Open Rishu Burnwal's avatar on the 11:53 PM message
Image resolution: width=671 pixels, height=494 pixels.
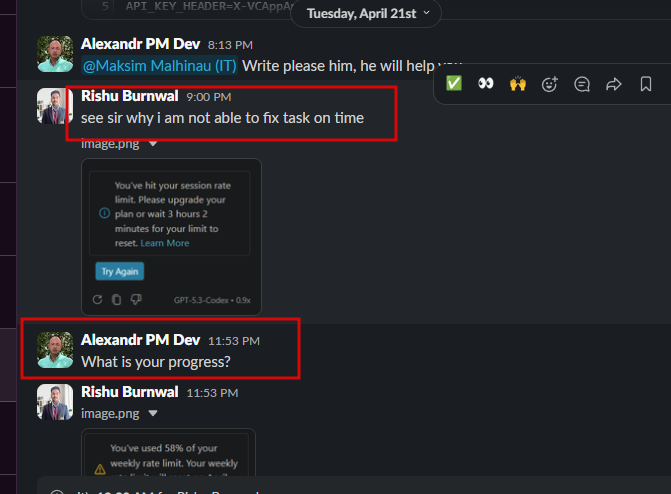pyautogui.click(x=55, y=402)
